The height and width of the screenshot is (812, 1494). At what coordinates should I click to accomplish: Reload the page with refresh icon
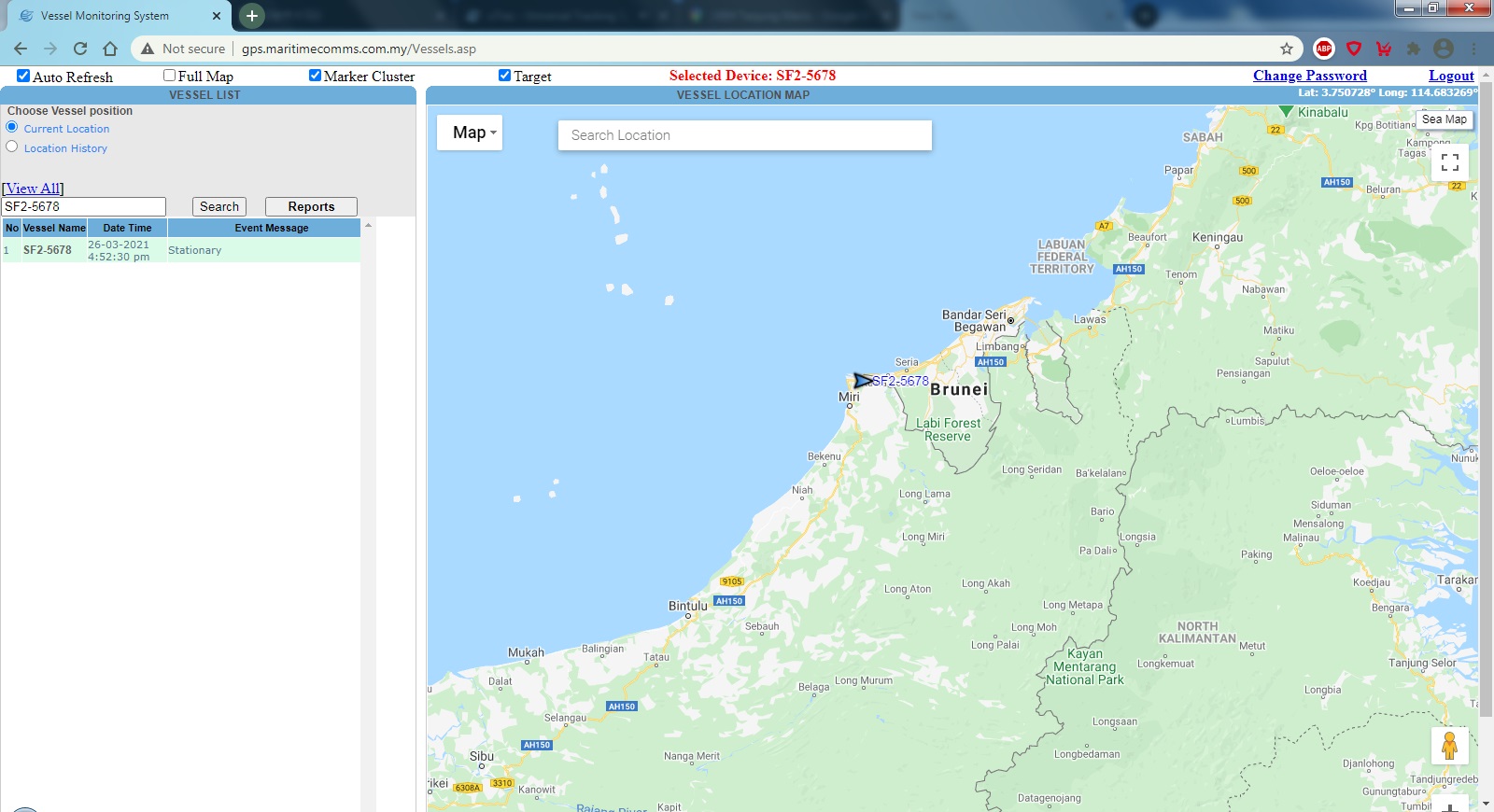tap(80, 49)
